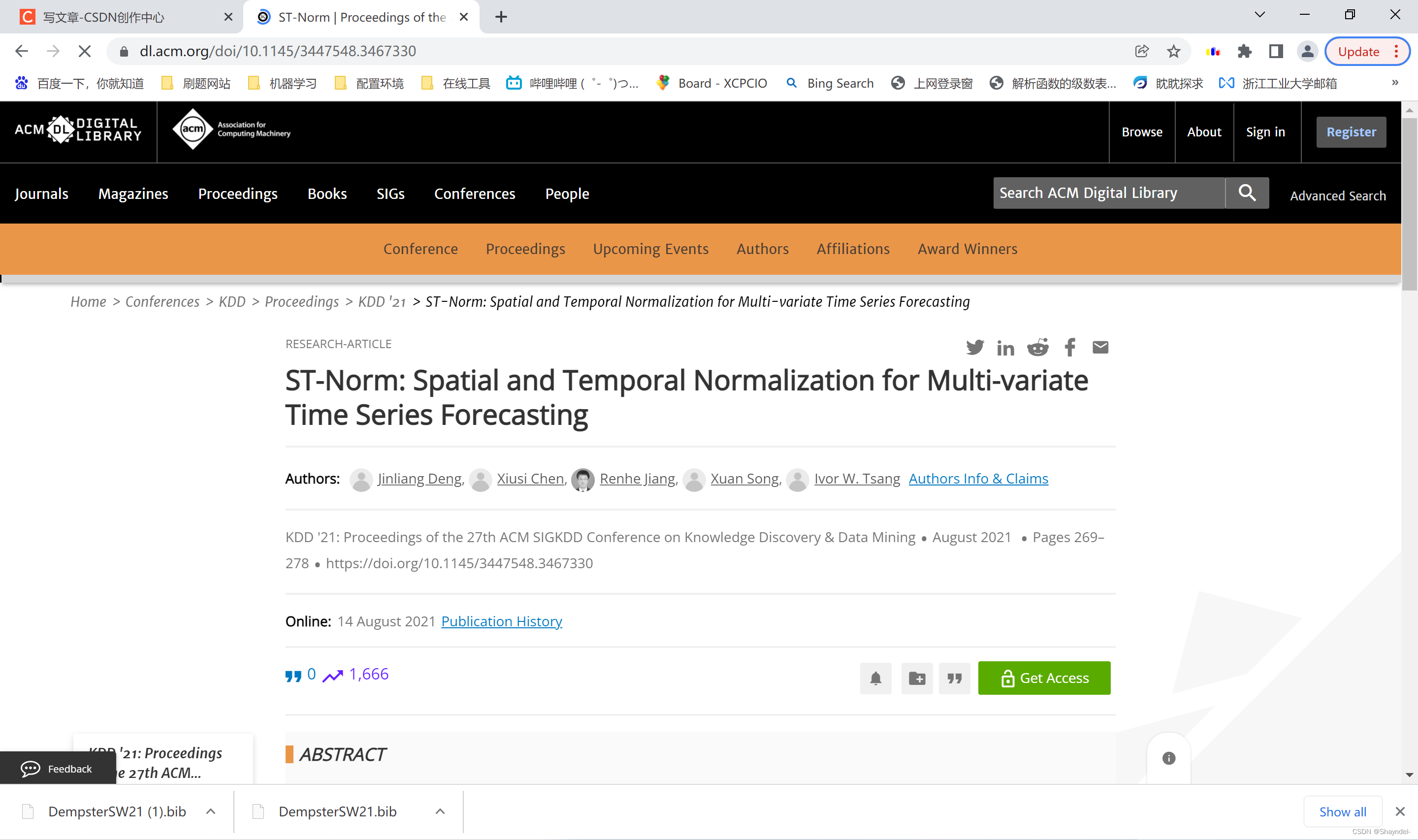
Task: Open the Proceedings menu in black navbar
Action: [x=238, y=194]
